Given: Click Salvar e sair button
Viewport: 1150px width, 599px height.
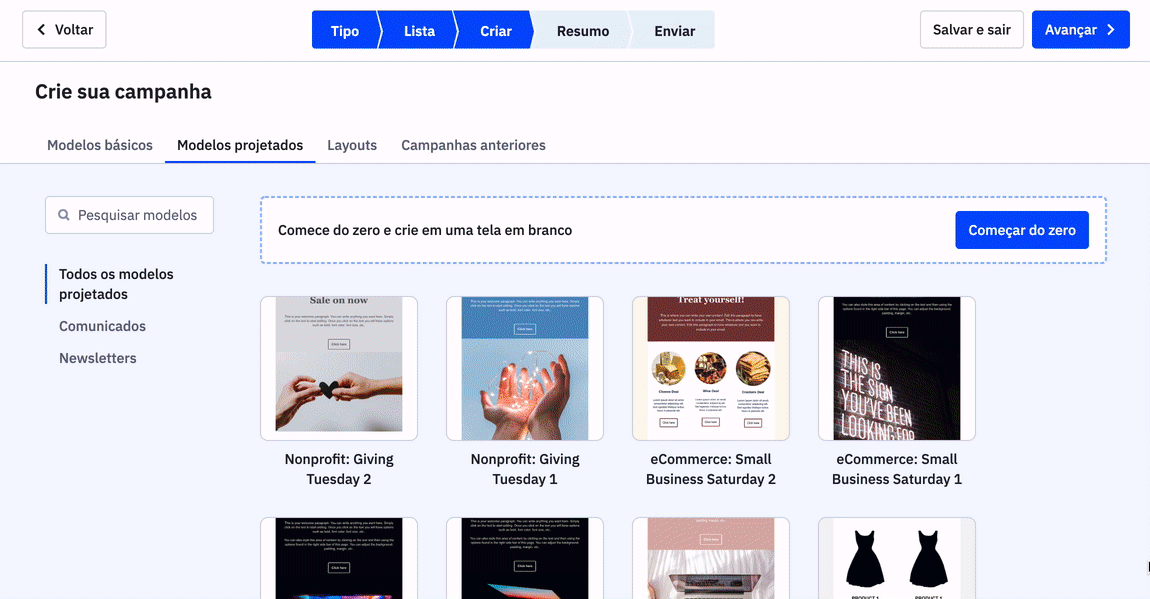Looking at the screenshot, I should (x=971, y=30).
